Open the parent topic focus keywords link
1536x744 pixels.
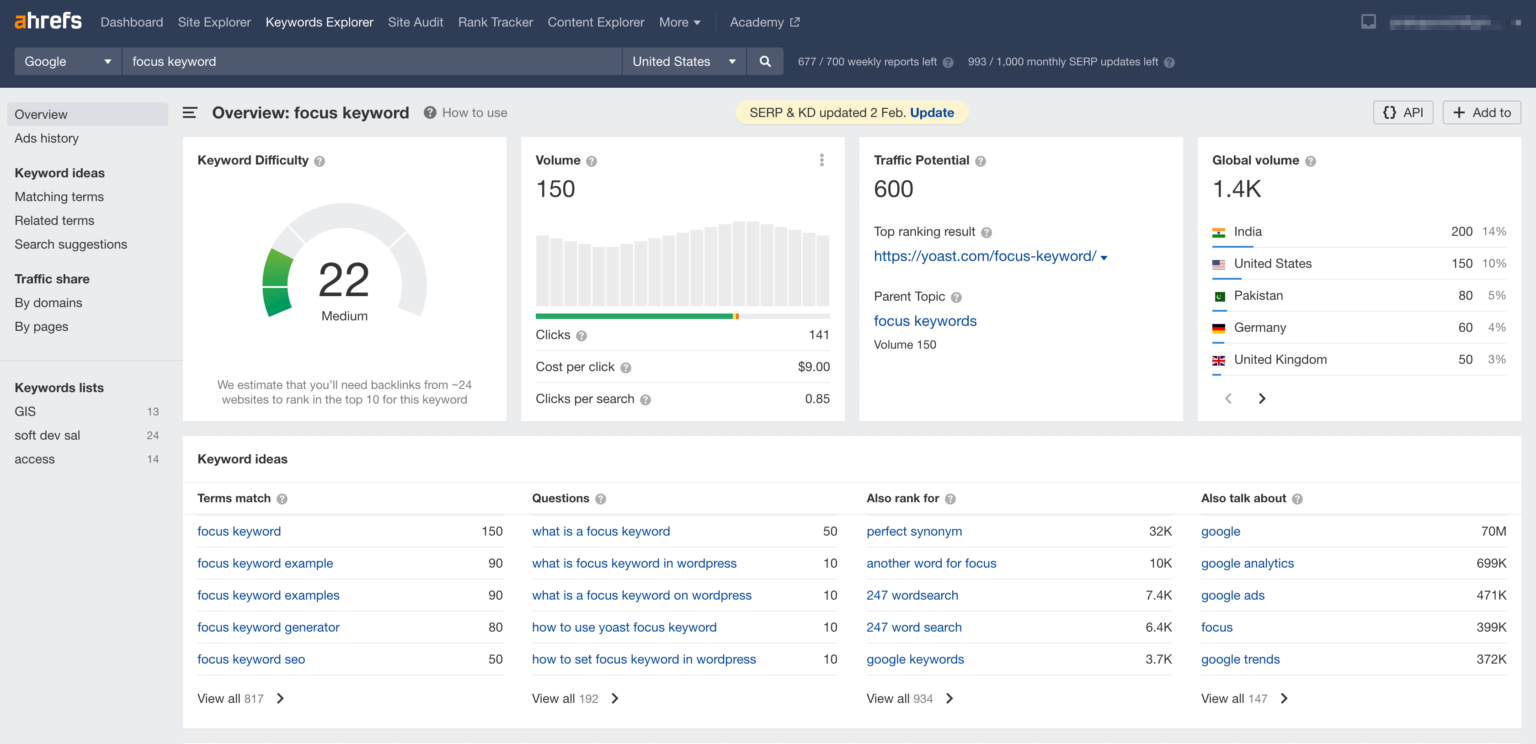pyautogui.click(x=924, y=320)
